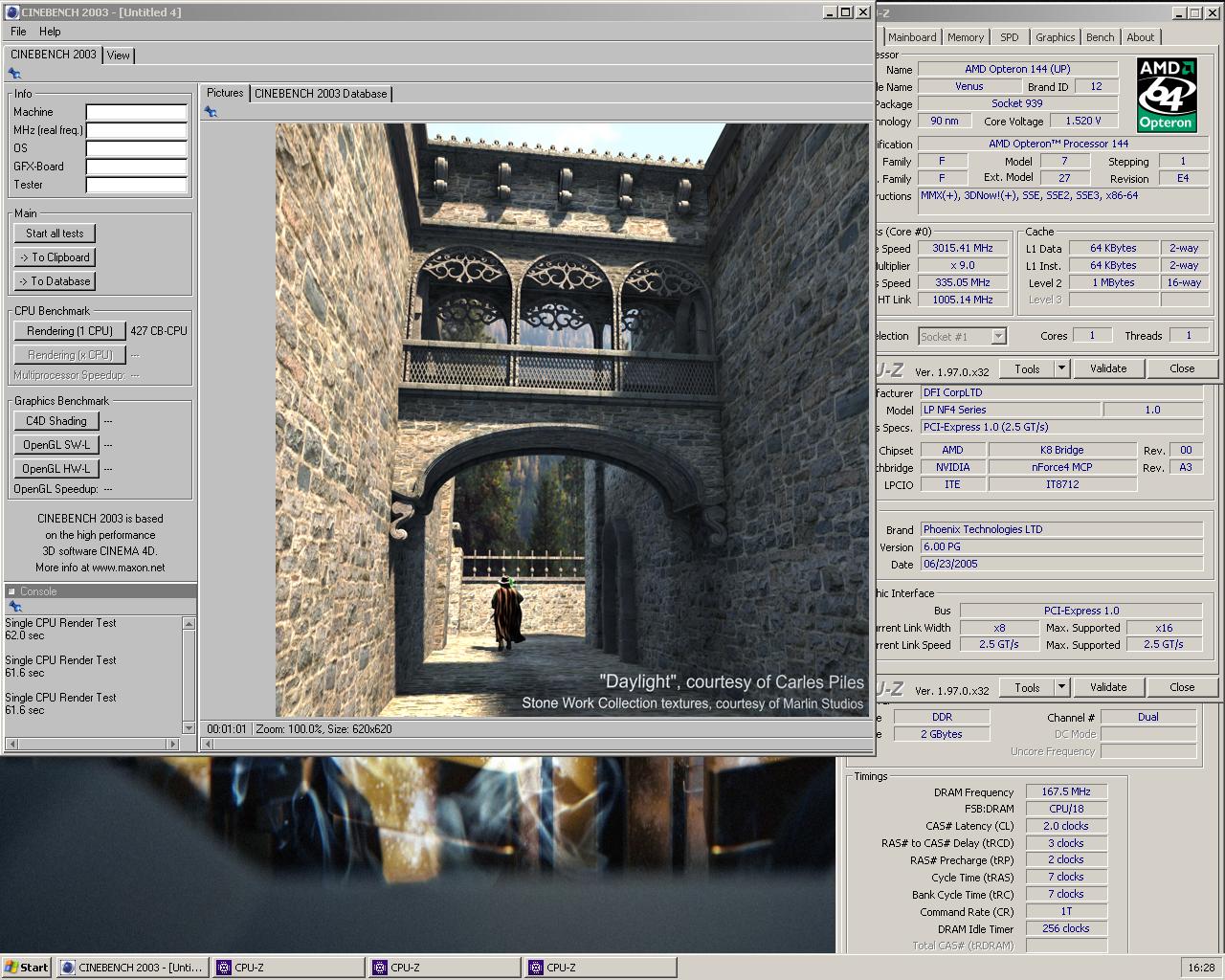The width and height of the screenshot is (1225, 980).
Task: Click the 167.5 MHz DRAM Frequency value
Action: 1066,791
